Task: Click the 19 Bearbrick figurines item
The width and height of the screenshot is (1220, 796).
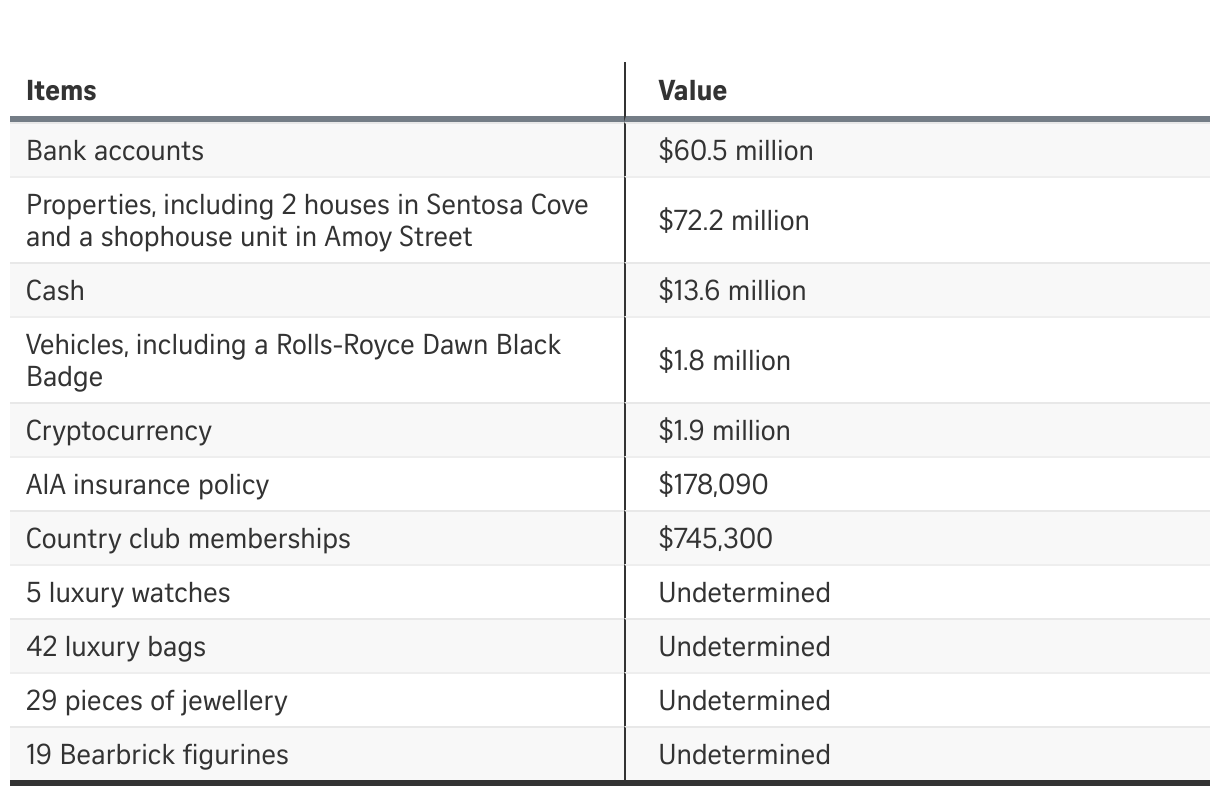Action: tap(157, 755)
